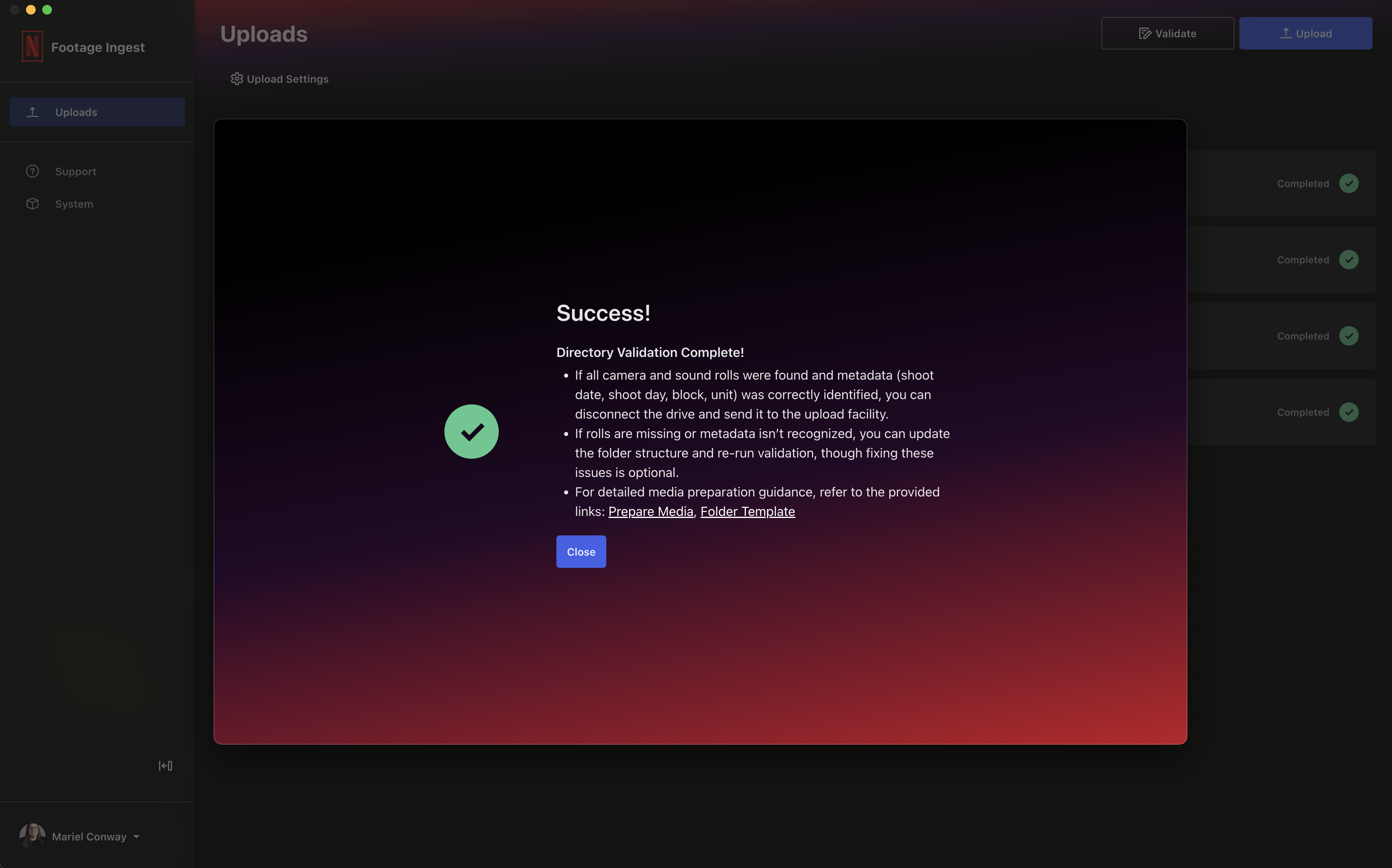Click Mariel Conway's avatar picture
Image resolution: width=1392 pixels, height=868 pixels.
point(32,836)
